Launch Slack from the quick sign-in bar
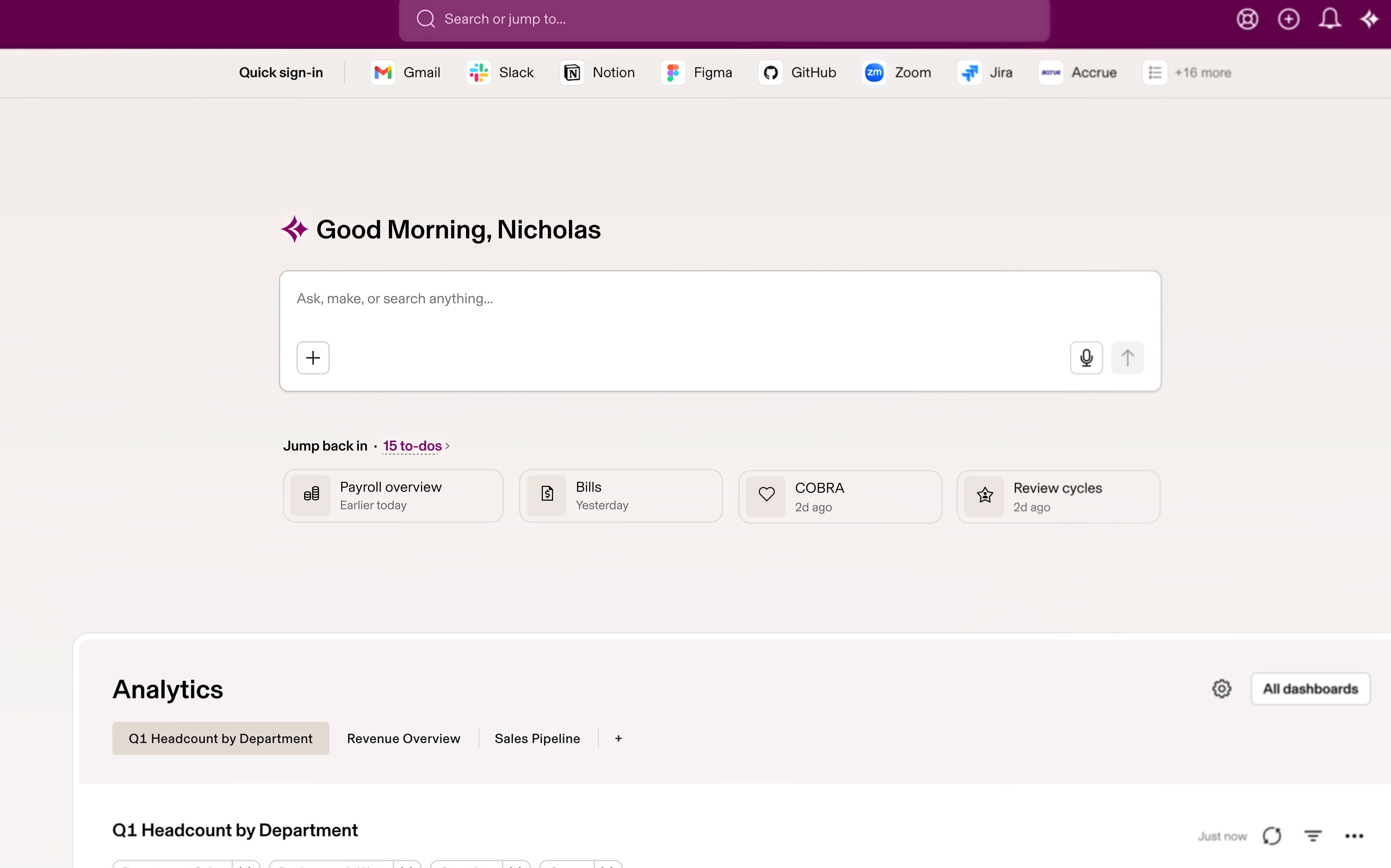The height and width of the screenshot is (868, 1391). [500, 73]
